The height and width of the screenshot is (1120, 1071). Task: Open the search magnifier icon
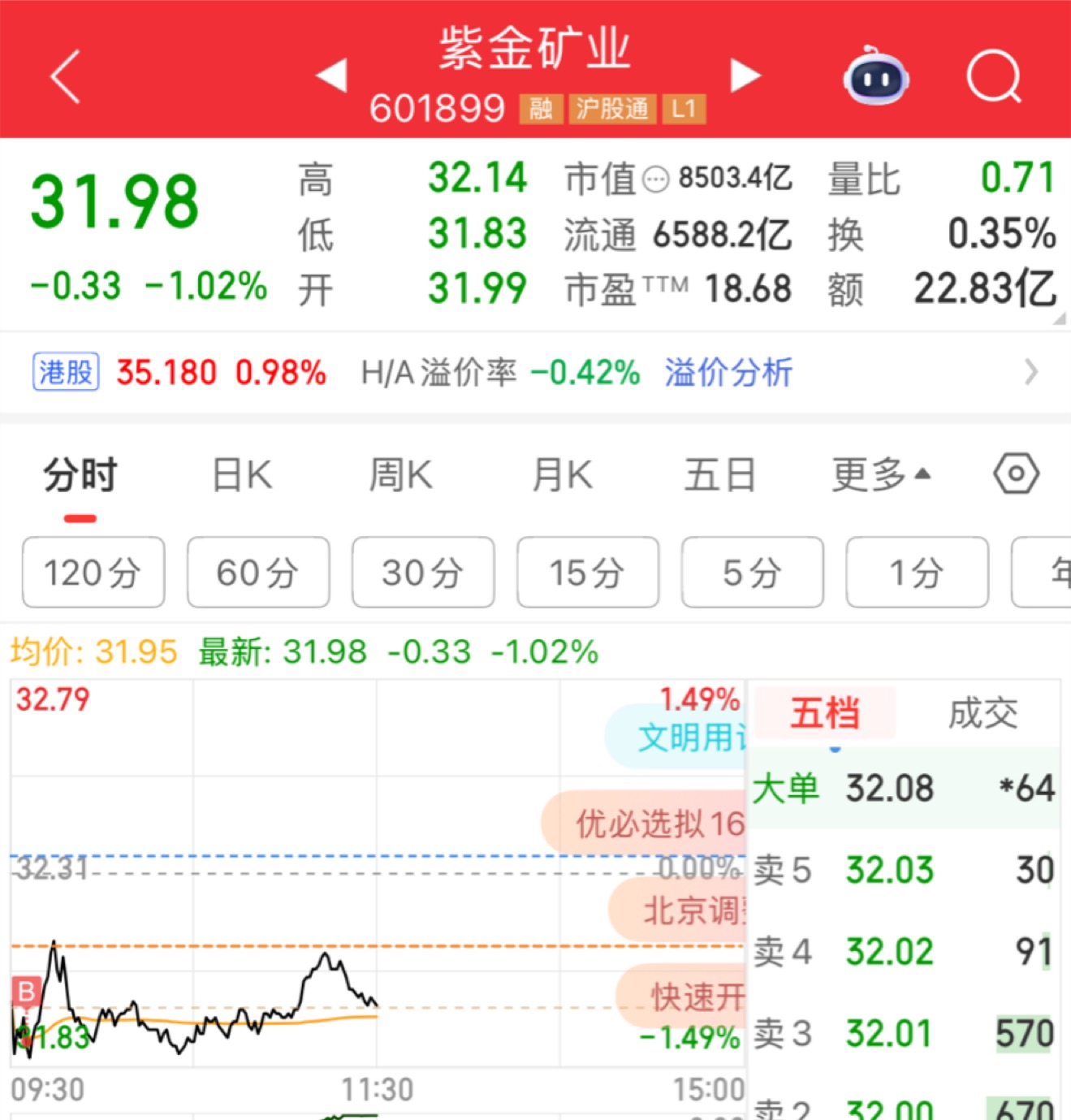(x=995, y=76)
